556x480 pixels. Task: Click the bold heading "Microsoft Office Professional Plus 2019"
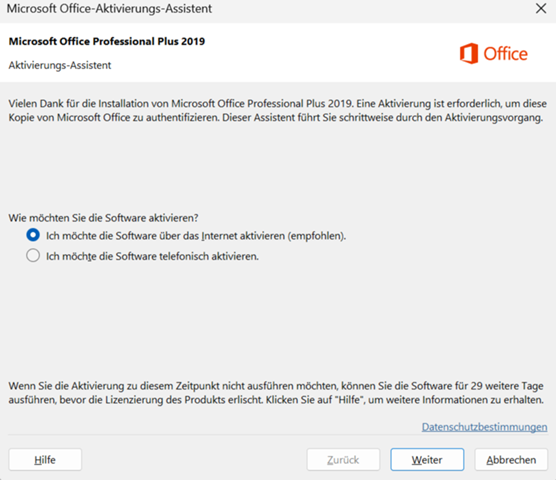coord(107,41)
